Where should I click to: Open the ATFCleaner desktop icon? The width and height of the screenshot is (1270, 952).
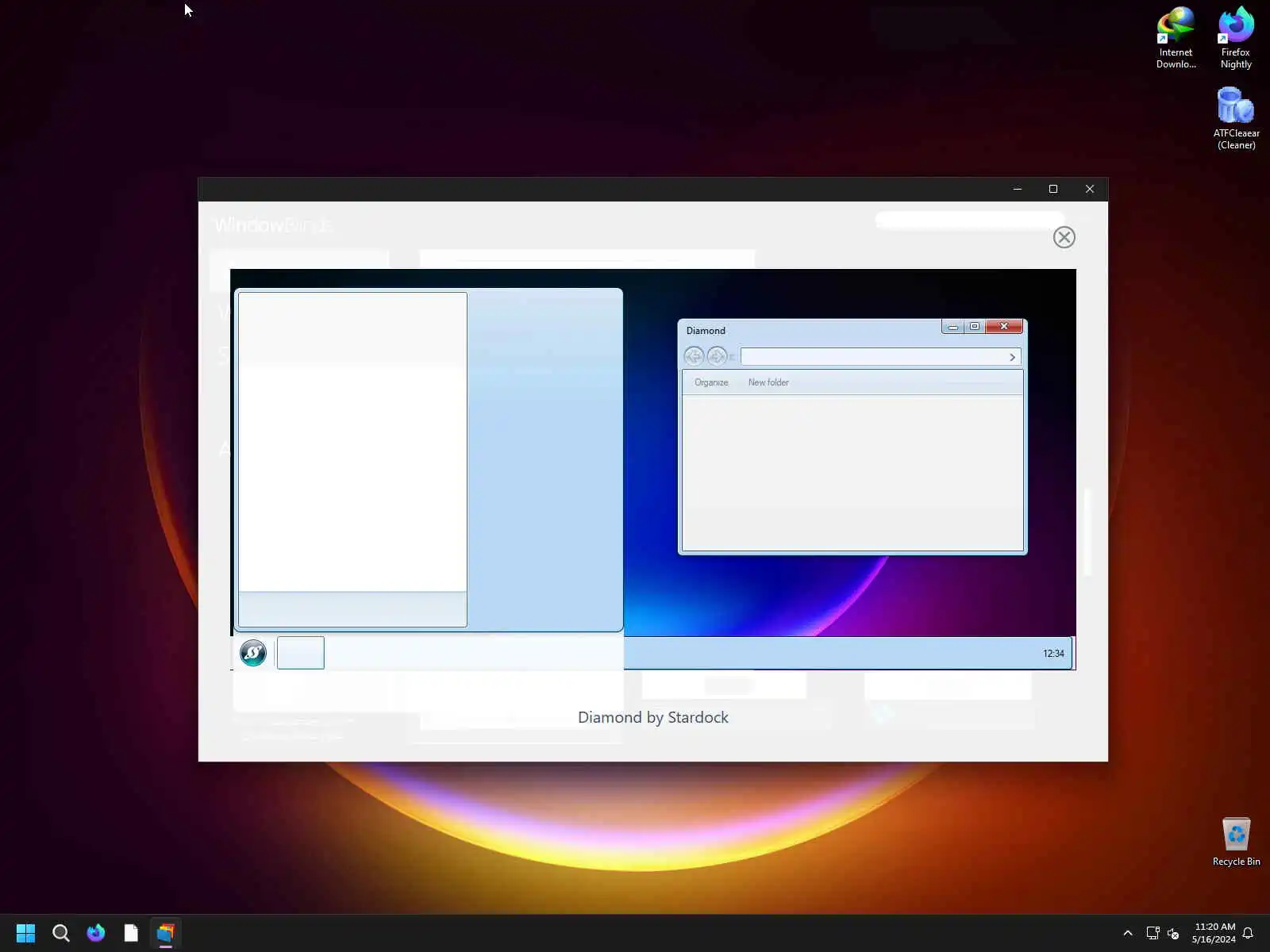pyautogui.click(x=1236, y=119)
